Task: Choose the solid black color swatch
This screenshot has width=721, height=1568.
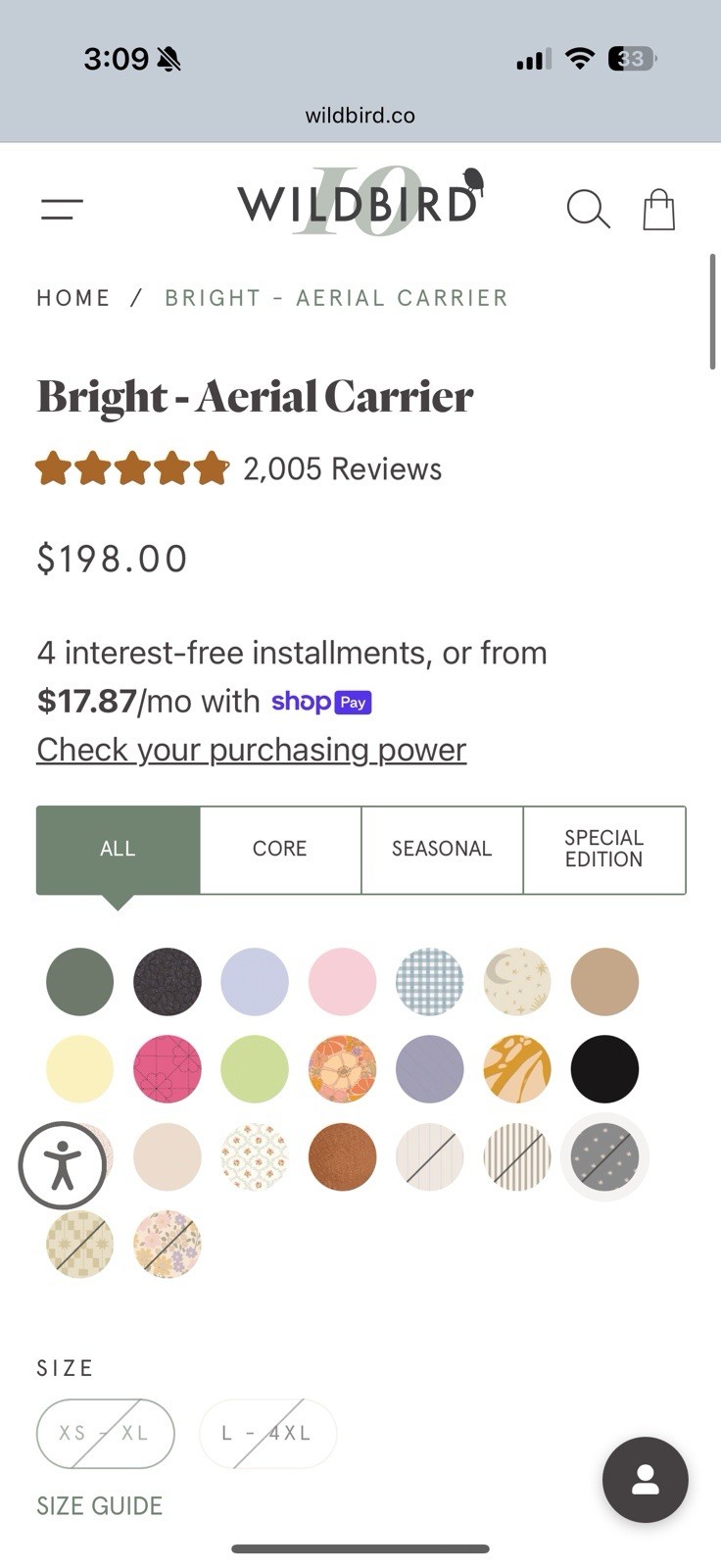Action: 604,1069
